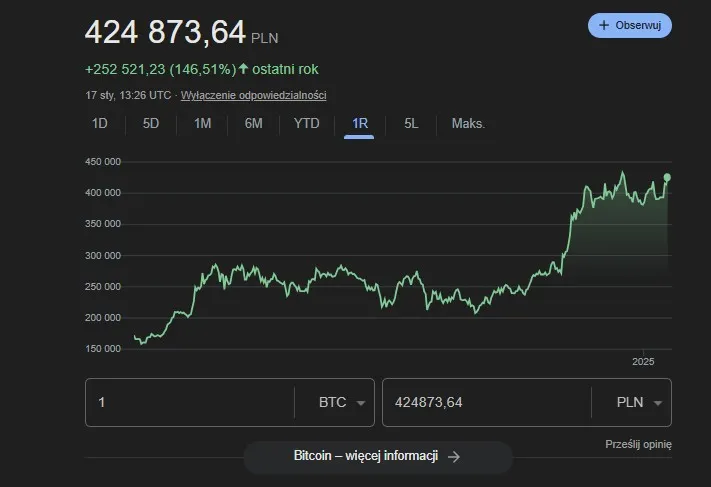Open the Wyłączenie odpowiedzialności link
The image size is (711, 487).
(x=253, y=96)
